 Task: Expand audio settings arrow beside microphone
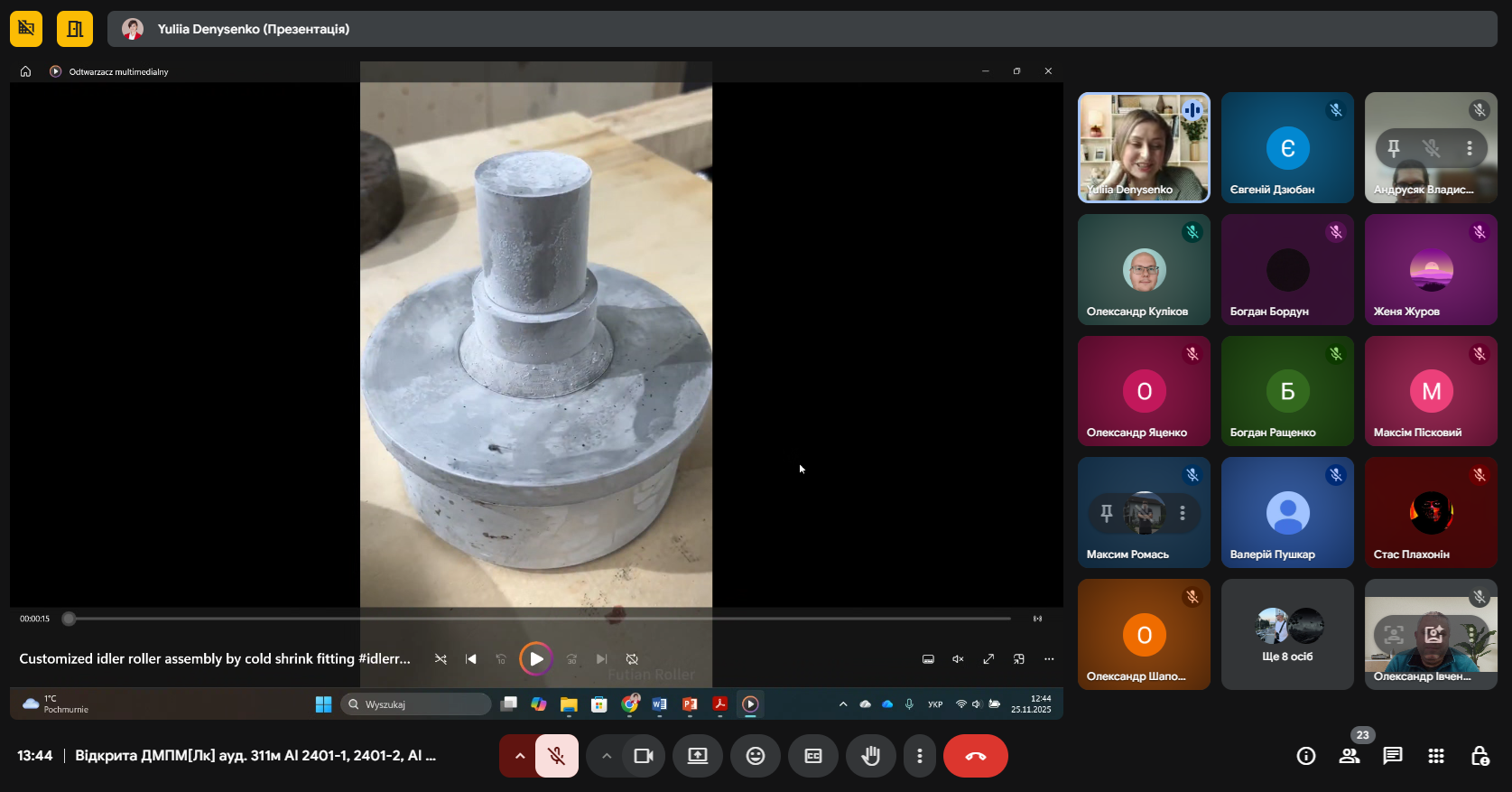click(520, 756)
